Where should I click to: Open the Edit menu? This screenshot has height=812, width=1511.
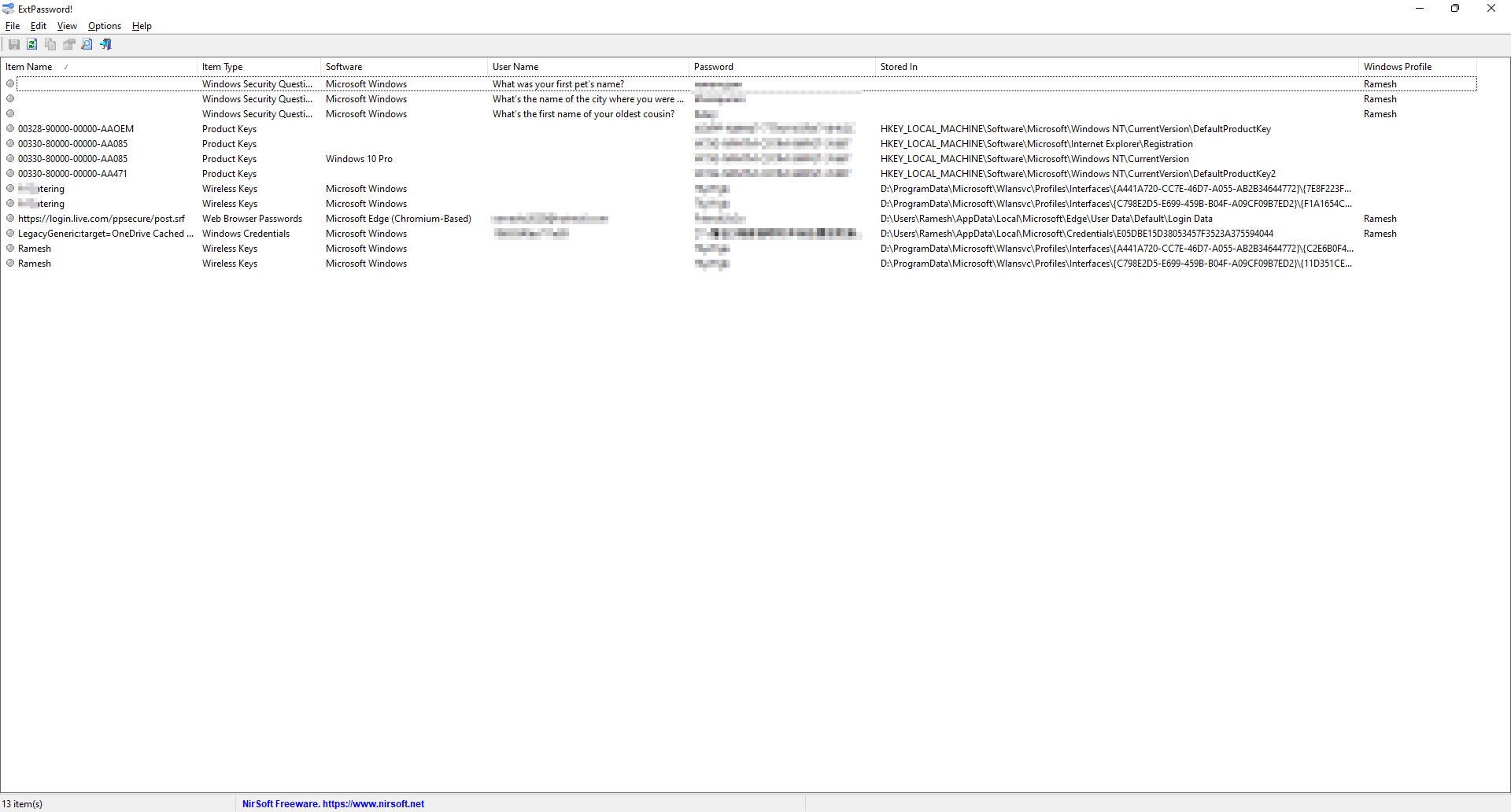coord(39,26)
